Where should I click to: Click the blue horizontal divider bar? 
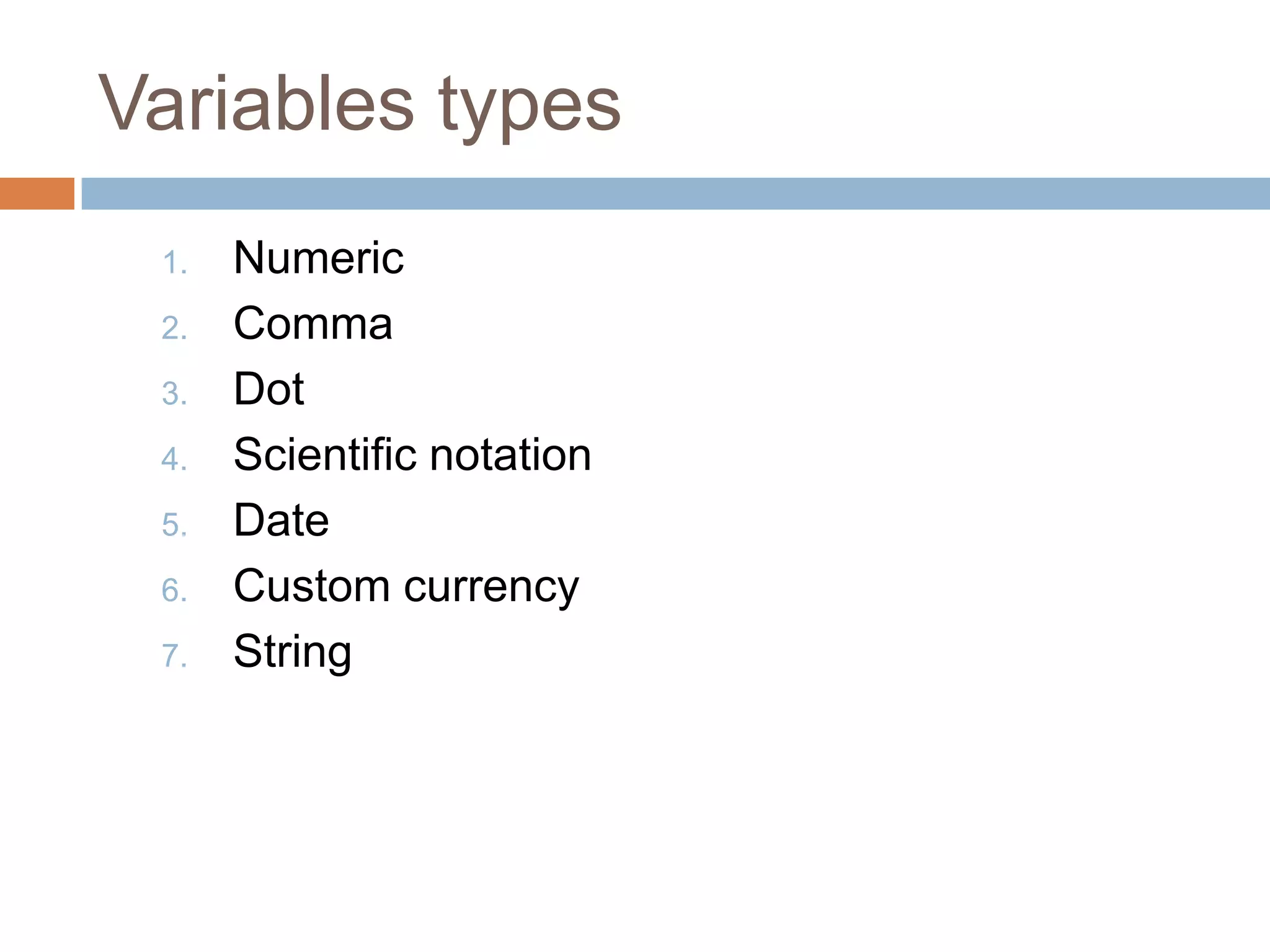675,193
